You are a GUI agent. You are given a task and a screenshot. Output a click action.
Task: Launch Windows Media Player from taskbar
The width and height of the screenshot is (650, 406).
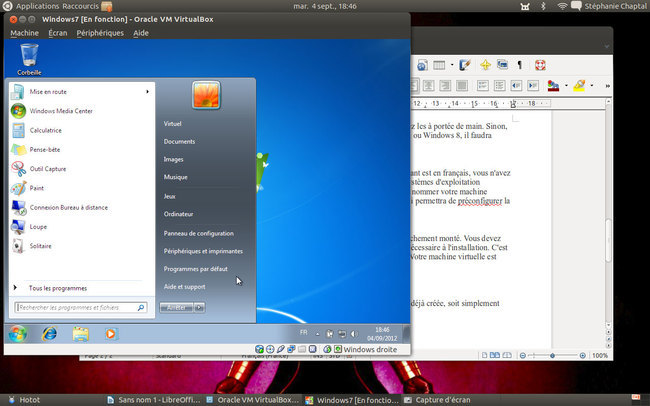click(111, 333)
